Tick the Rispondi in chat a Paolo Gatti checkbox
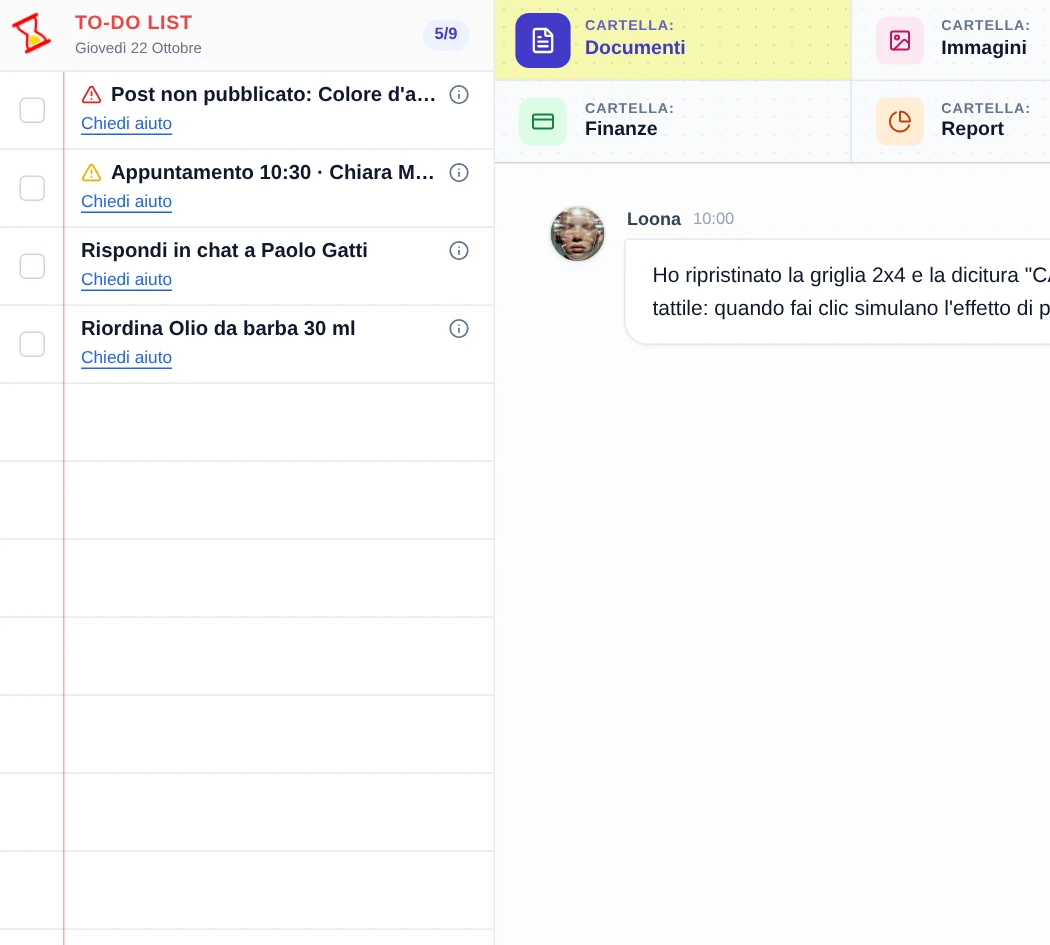 point(32,267)
